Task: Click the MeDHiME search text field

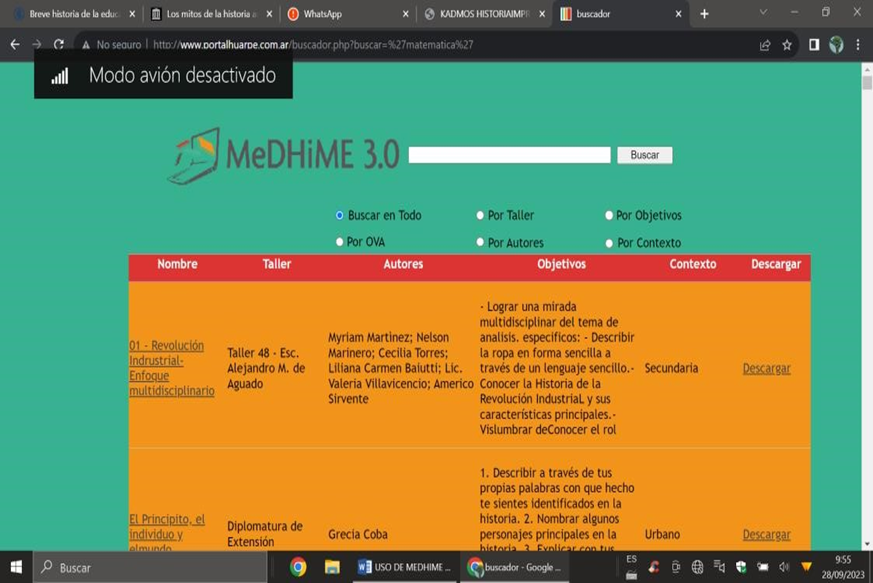Action: click(x=509, y=155)
